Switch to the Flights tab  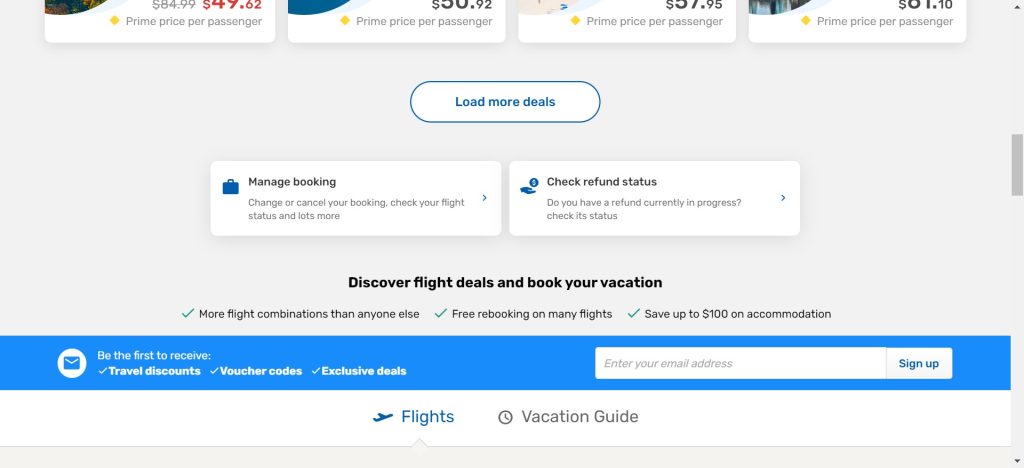427,417
